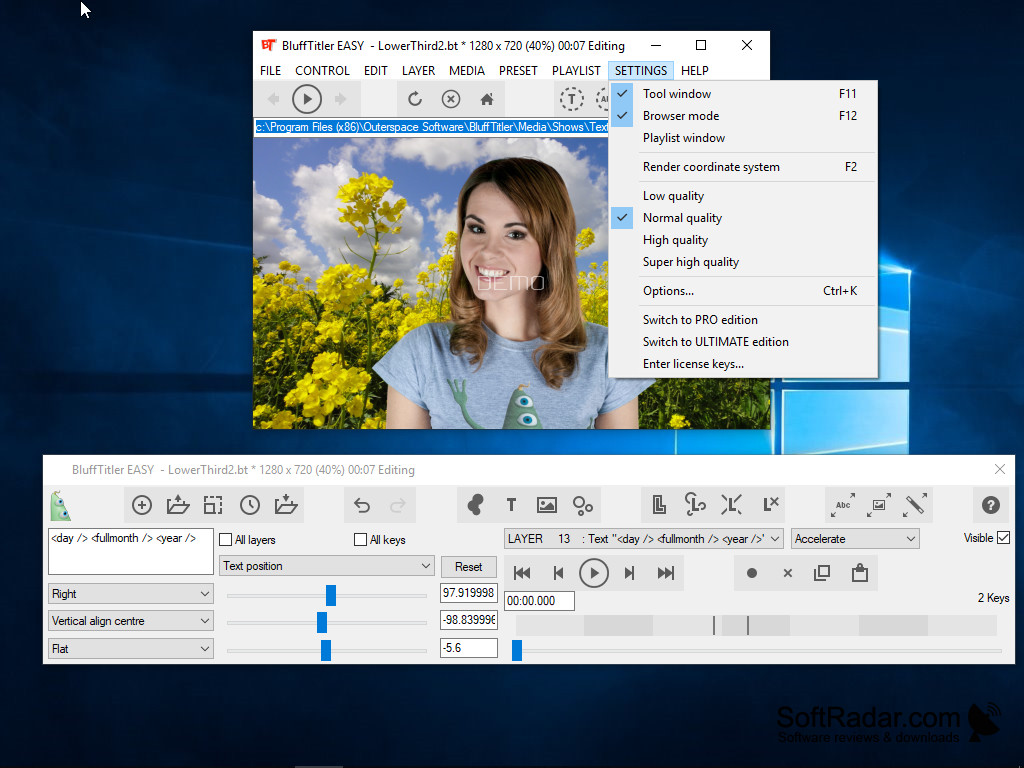Image resolution: width=1024 pixels, height=768 pixels.
Task: Click the back arrow in main toolbar
Action: point(274,99)
